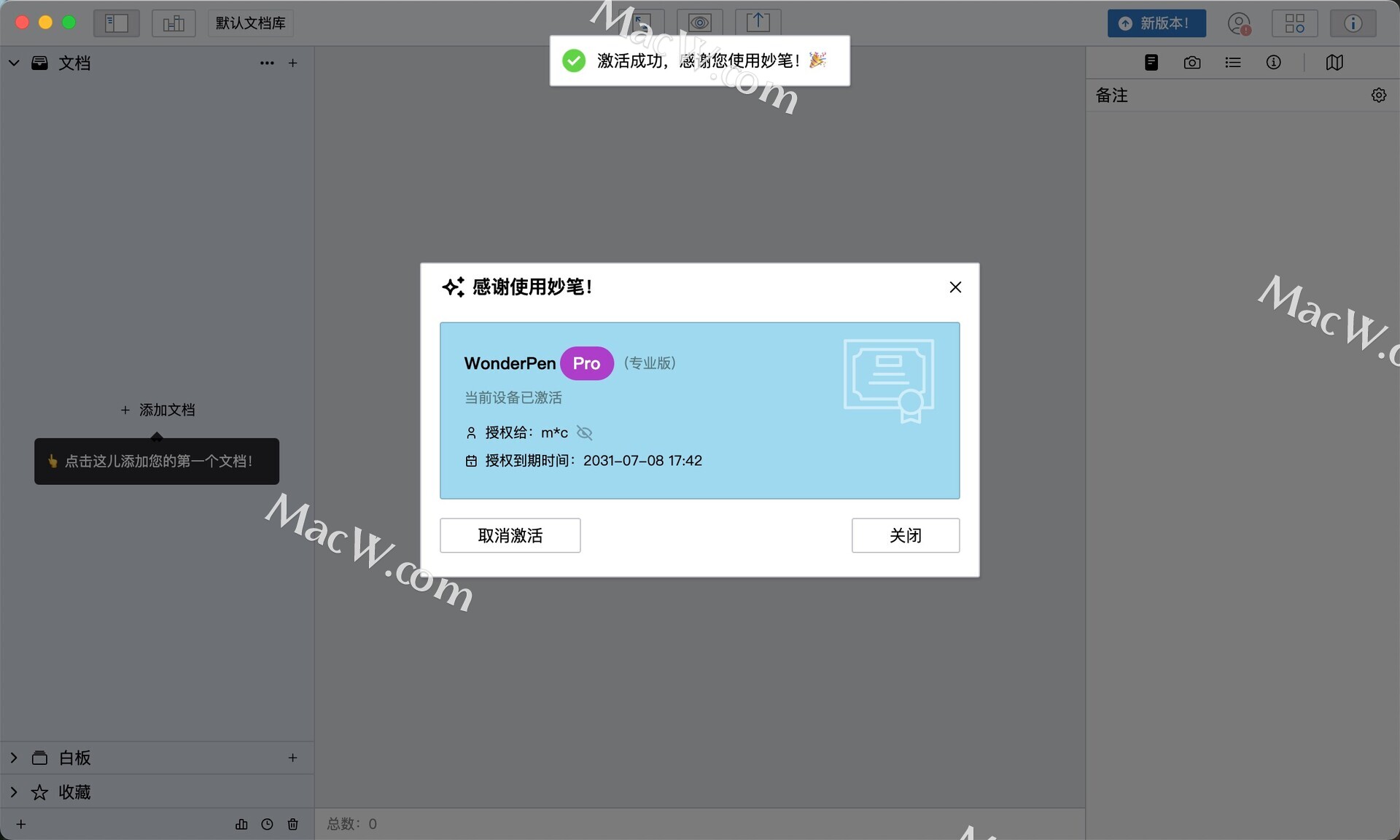Click the 收藏 section label
Viewport: 1400px width, 840px height.
click(x=74, y=792)
